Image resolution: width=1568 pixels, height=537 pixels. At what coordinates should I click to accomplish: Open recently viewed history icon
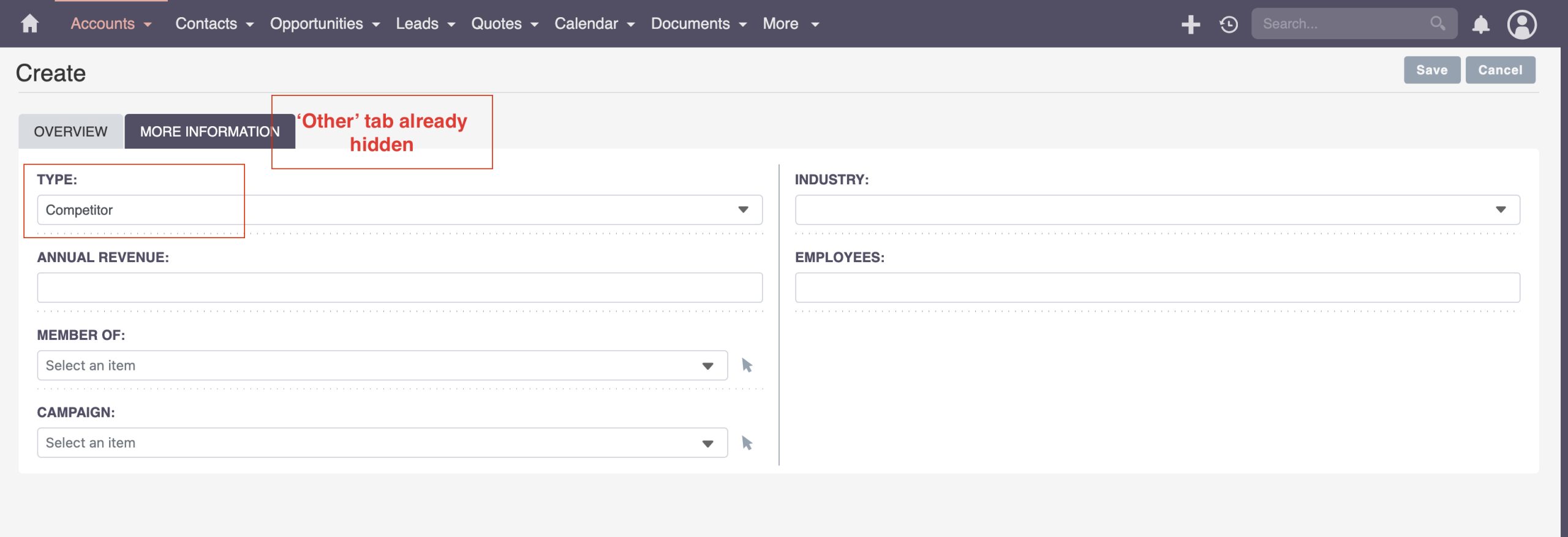[1228, 24]
